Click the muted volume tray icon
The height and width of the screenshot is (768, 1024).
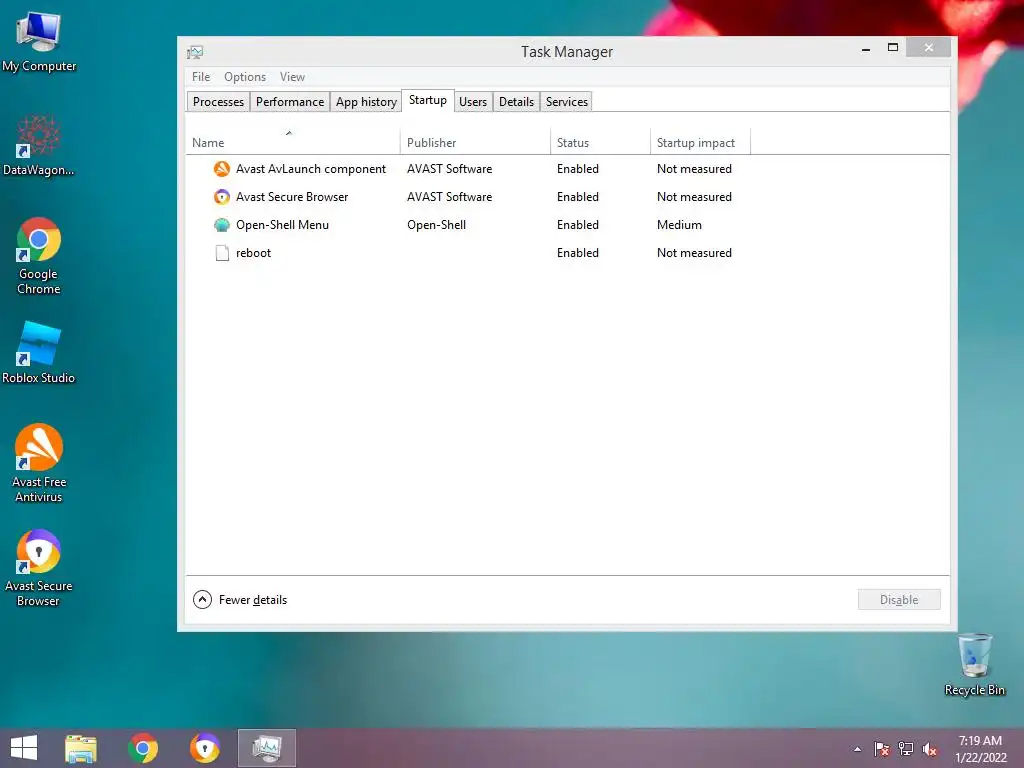[930, 749]
